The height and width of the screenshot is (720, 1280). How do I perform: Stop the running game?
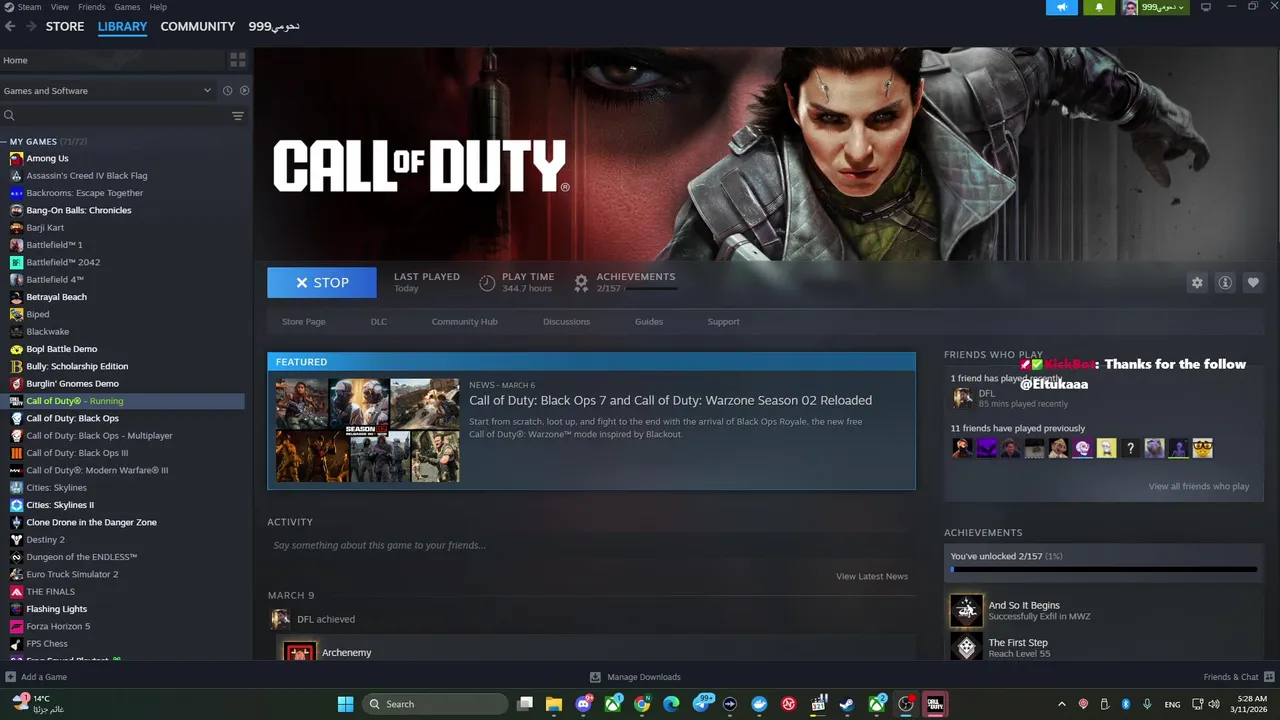click(x=322, y=283)
